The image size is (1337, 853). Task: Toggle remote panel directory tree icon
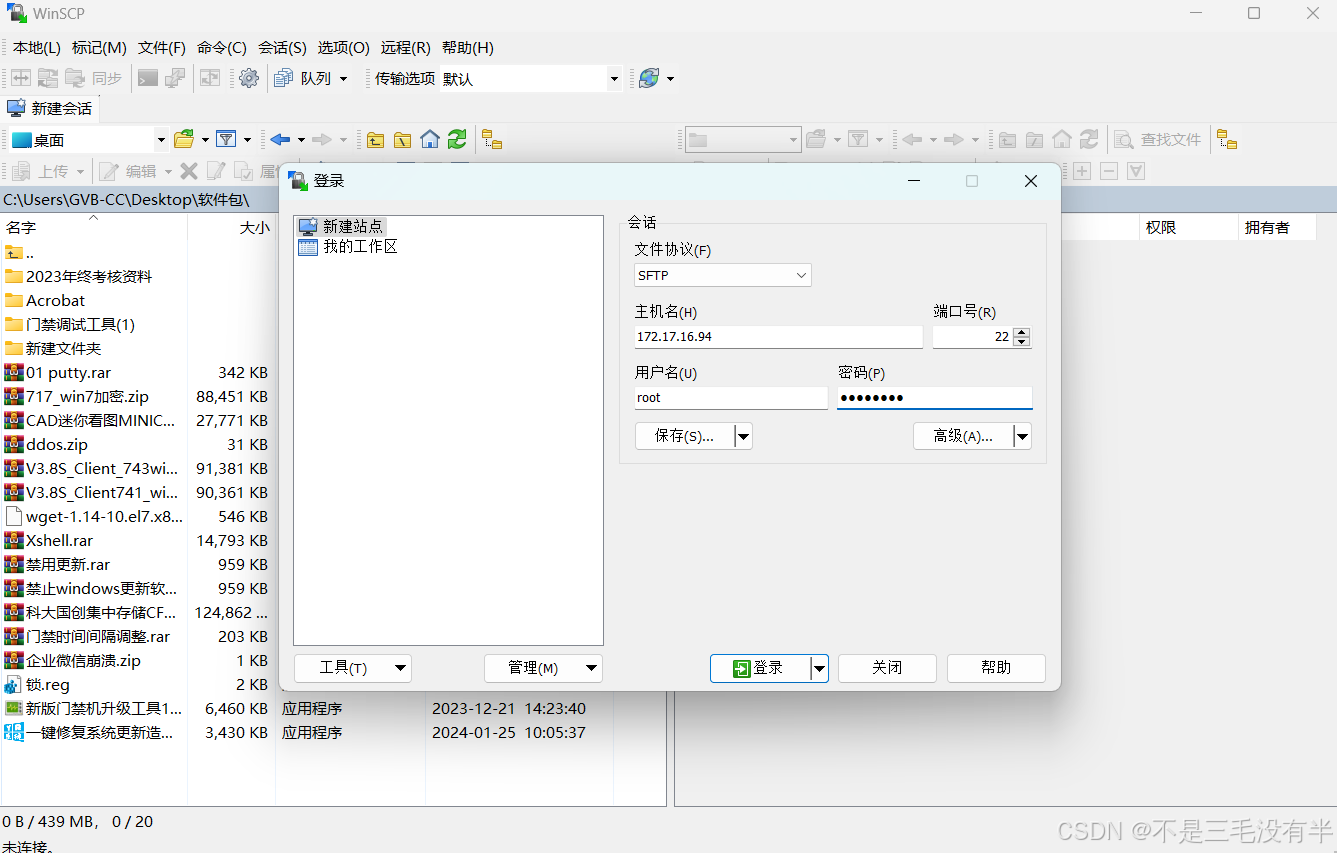pos(1227,139)
